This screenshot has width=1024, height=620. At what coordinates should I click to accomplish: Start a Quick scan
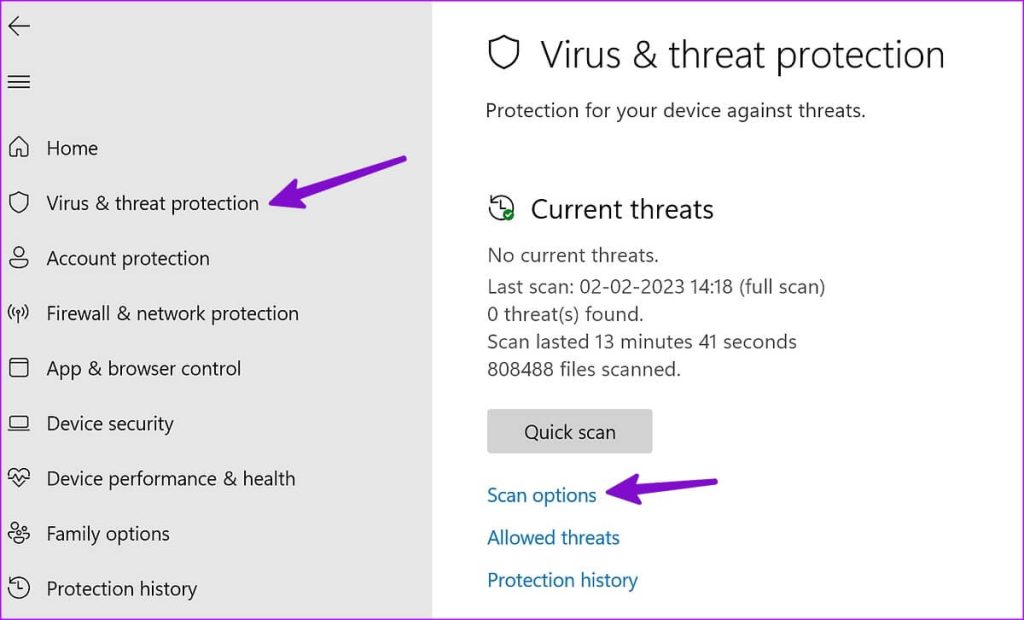tap(569, 431)
